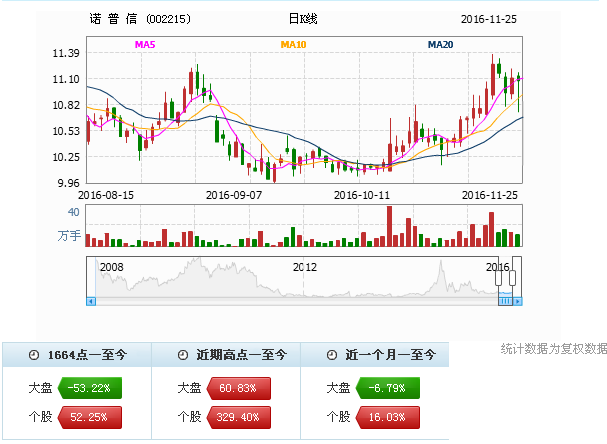This screenshot has height=444, width=607.
Task: Click the 9.96 price axis label
Action: click(x=69, y=183)
